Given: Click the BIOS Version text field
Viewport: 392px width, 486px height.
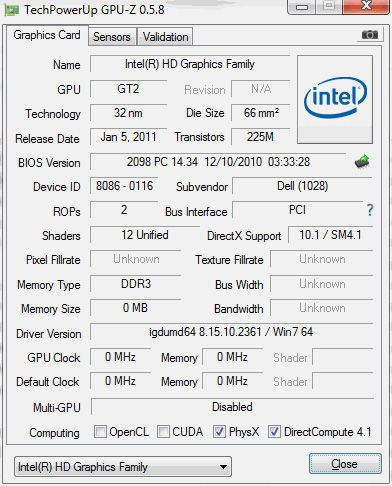Looking at the screenshot, I should [218, 162].
